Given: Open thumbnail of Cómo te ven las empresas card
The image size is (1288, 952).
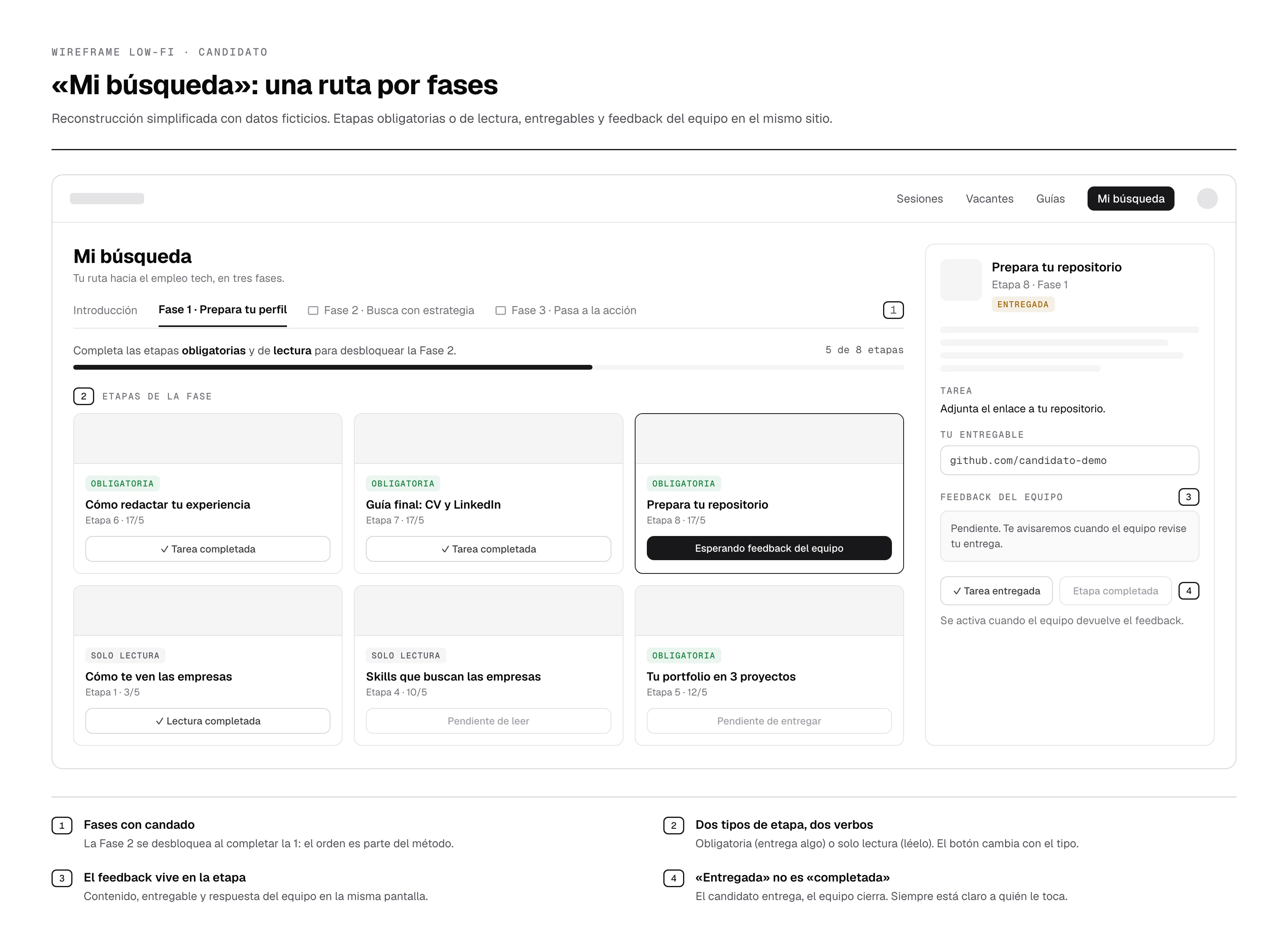Looking at the screenshot, I should (207, 611).
